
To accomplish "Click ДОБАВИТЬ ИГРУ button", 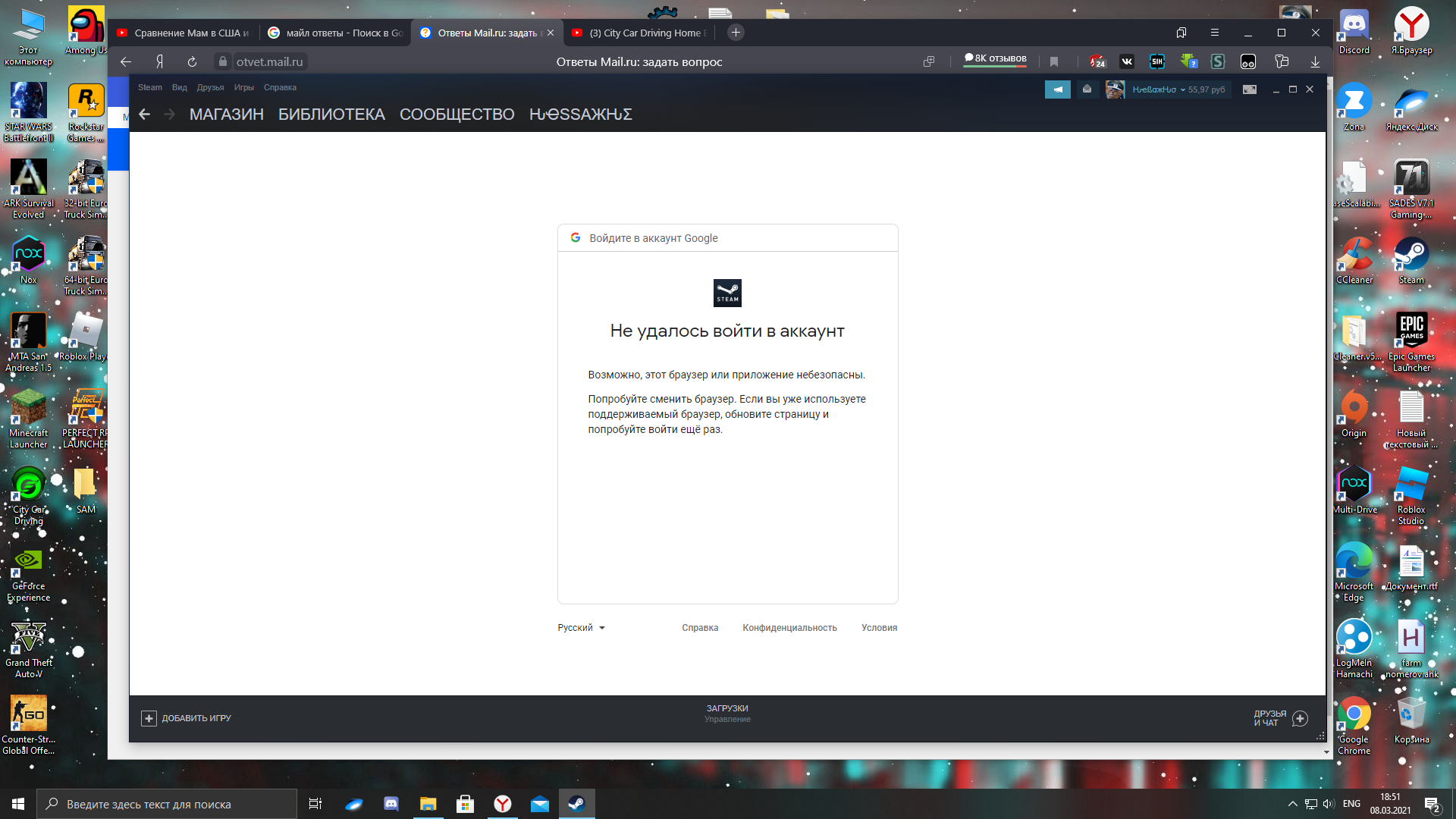I will coord(186,718).
